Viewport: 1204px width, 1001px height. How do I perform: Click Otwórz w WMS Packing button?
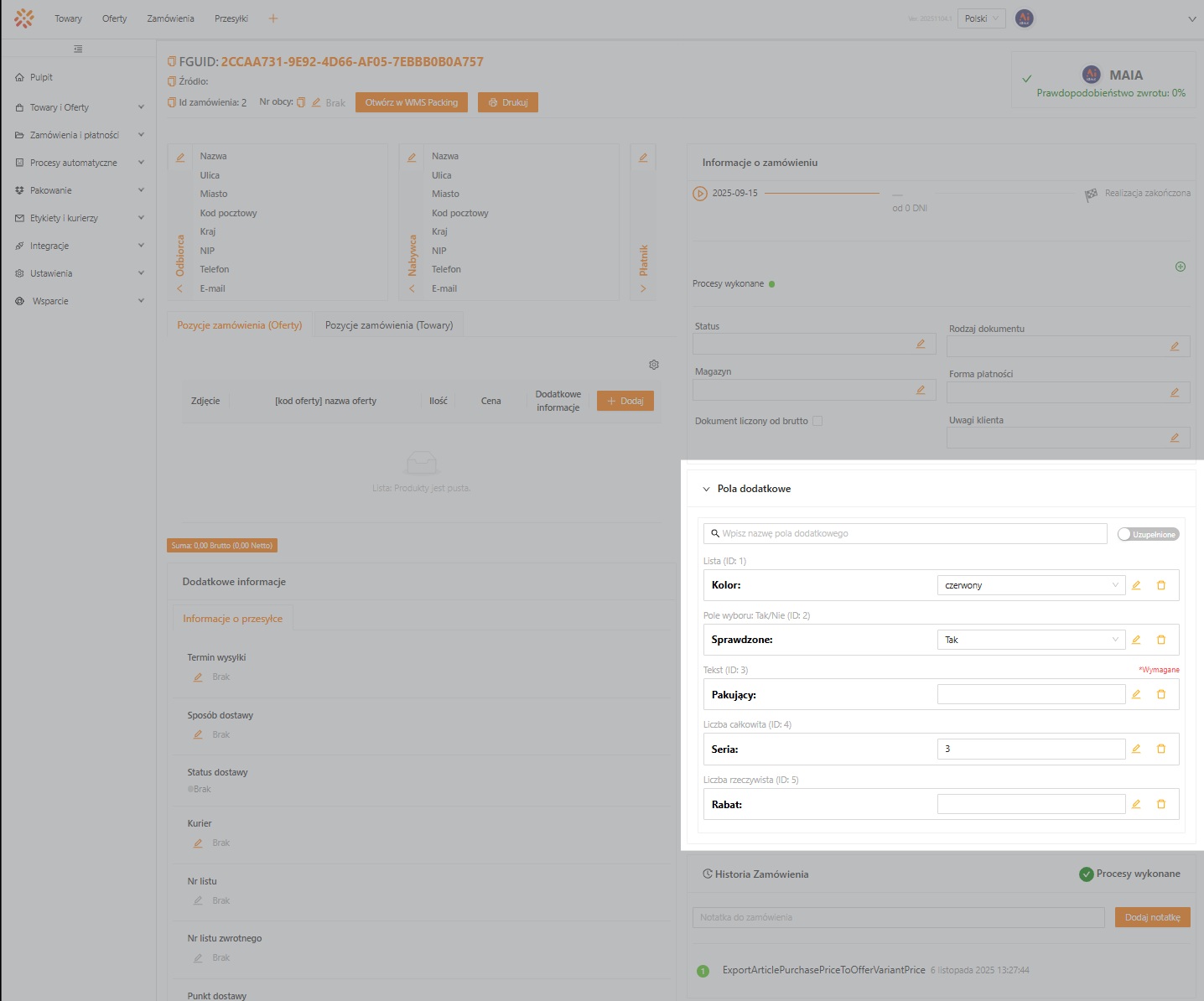(411, 102)
